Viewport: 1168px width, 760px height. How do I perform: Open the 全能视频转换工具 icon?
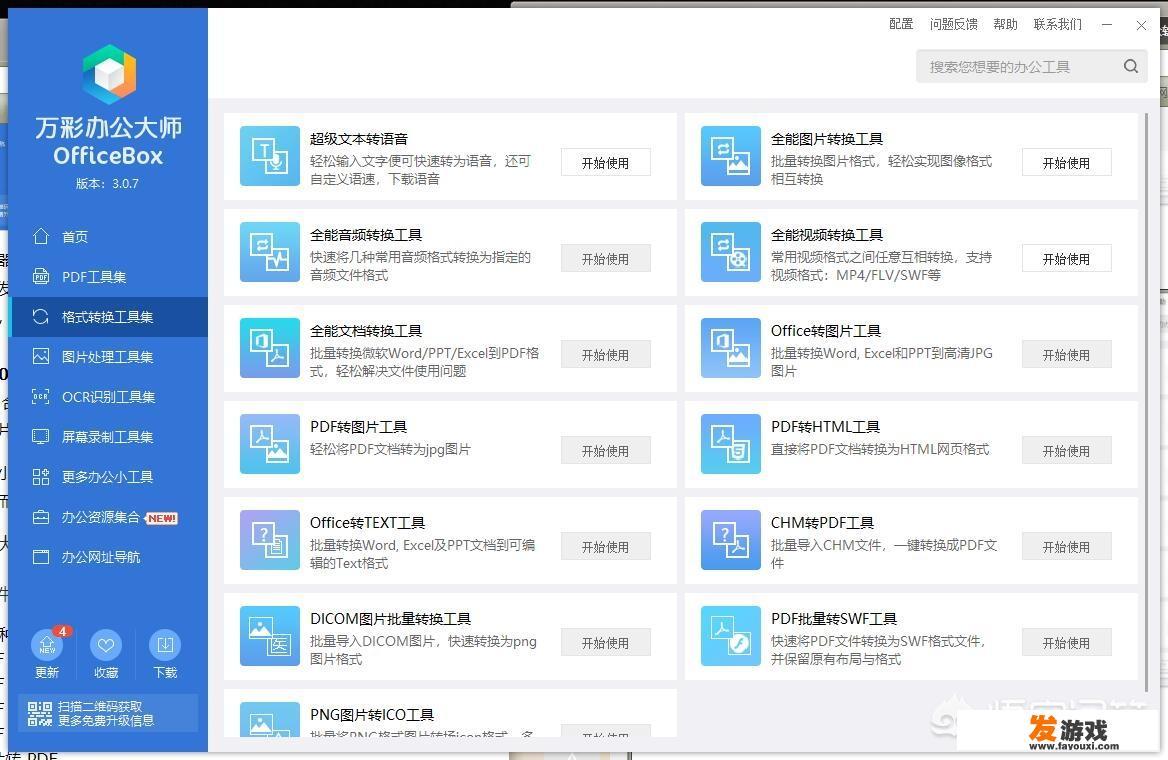click(x=731, y=252)
